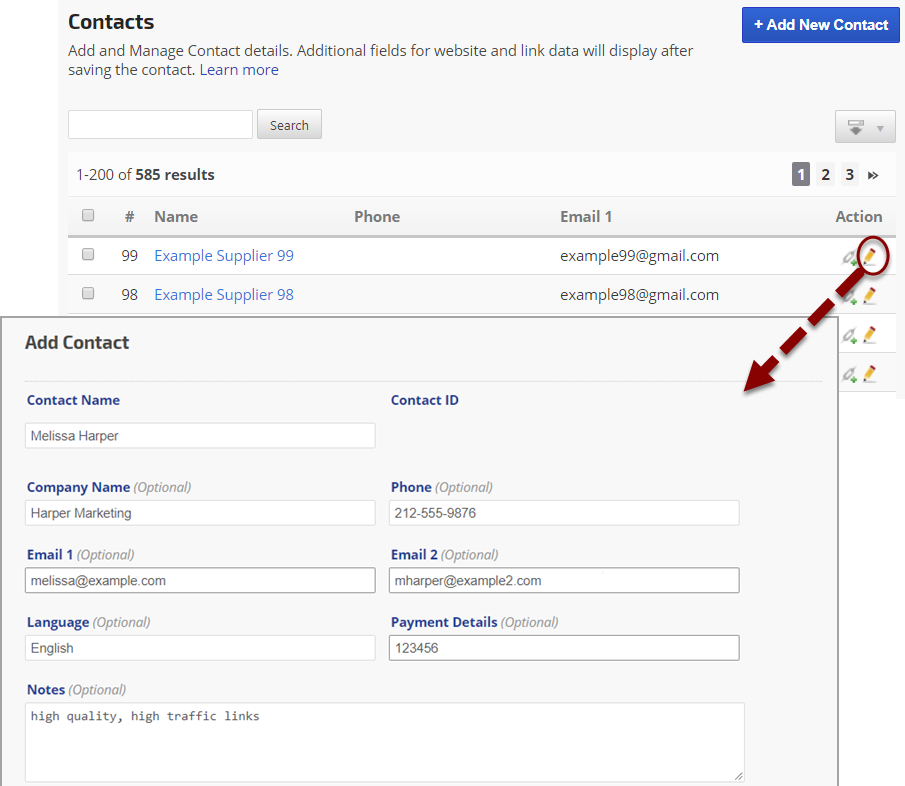Click add-link icon for Example Supplier 99
This screenshot has height=786, width=905.
pos(850,257)
